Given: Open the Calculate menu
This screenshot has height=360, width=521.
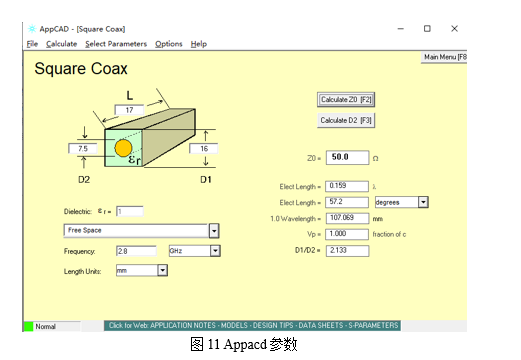Looking at the screenshot, I should [61, 44].
